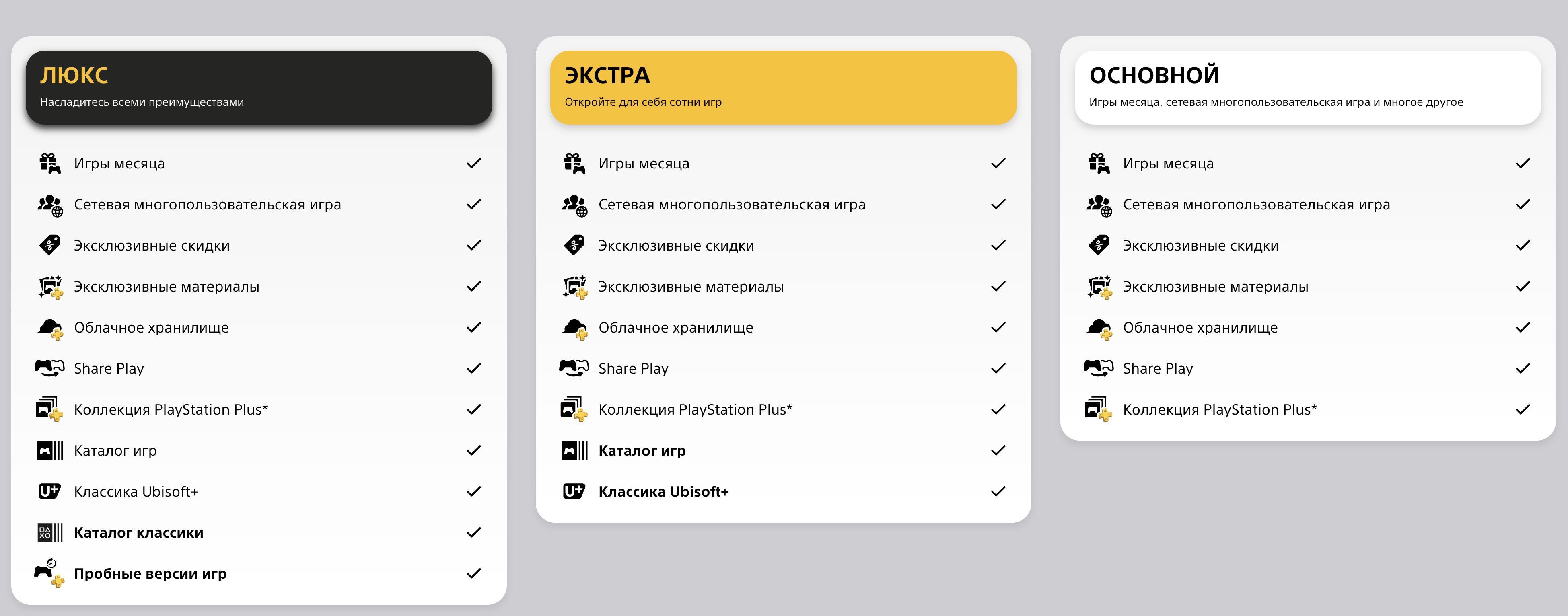Click Пробные версии игр label
1568x616 pixels.
pyautogui.click(x=150, y=573)
